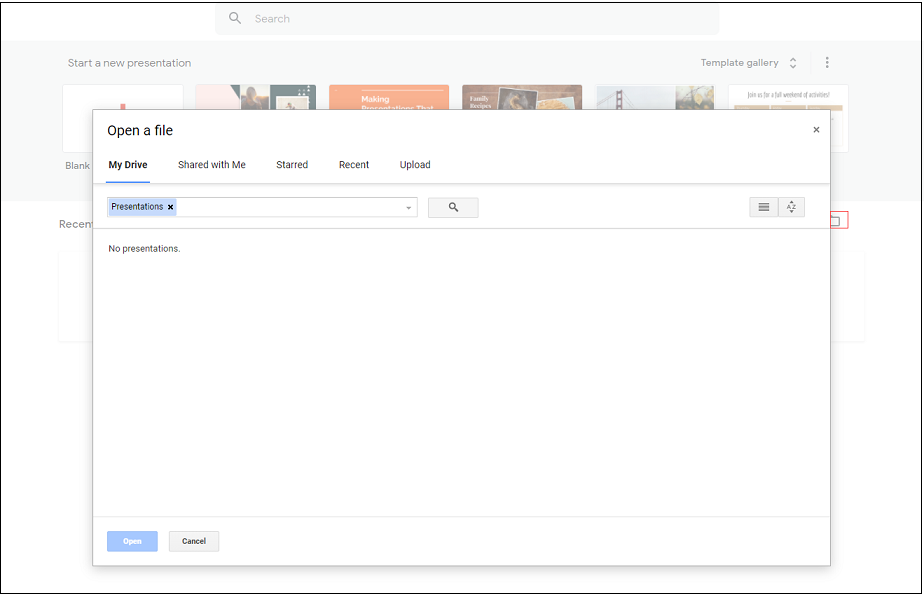Click the search magnifier in the dialog
The width and height of the screenshot is (924, 595).
click(452, 207)
